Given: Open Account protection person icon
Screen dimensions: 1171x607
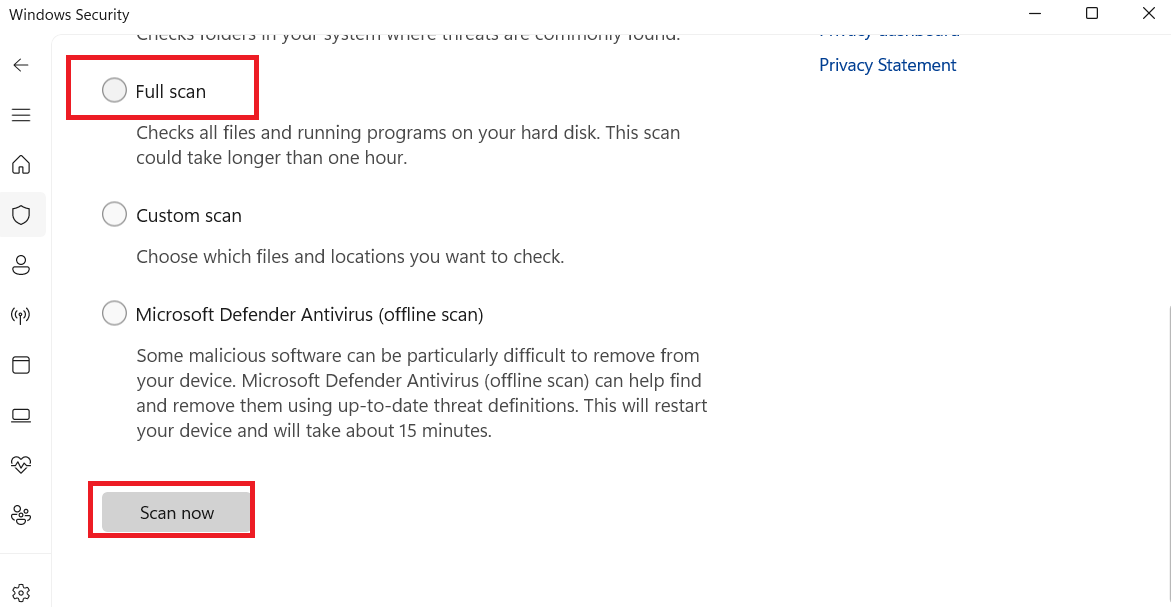Looking at the screenshot, I should point(21,265).
